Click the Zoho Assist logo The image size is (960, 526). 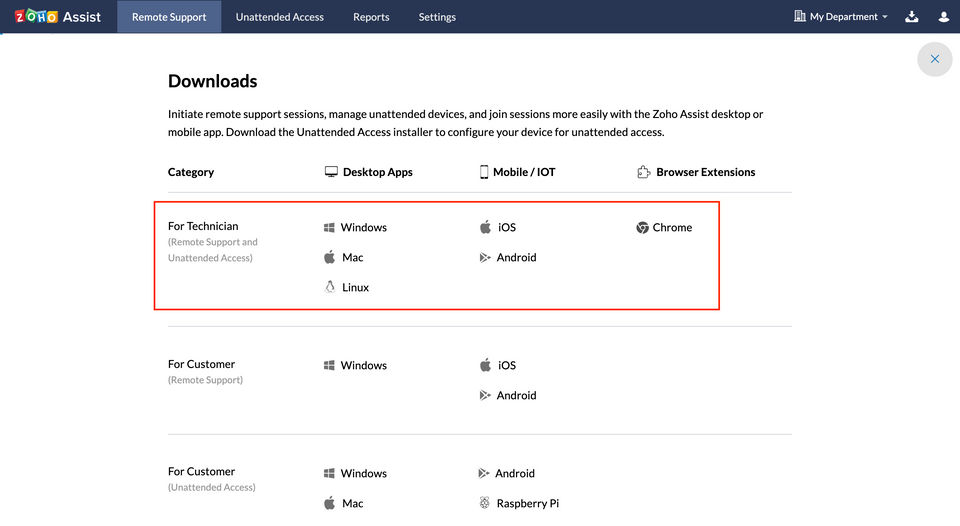[x=57, y=17]
